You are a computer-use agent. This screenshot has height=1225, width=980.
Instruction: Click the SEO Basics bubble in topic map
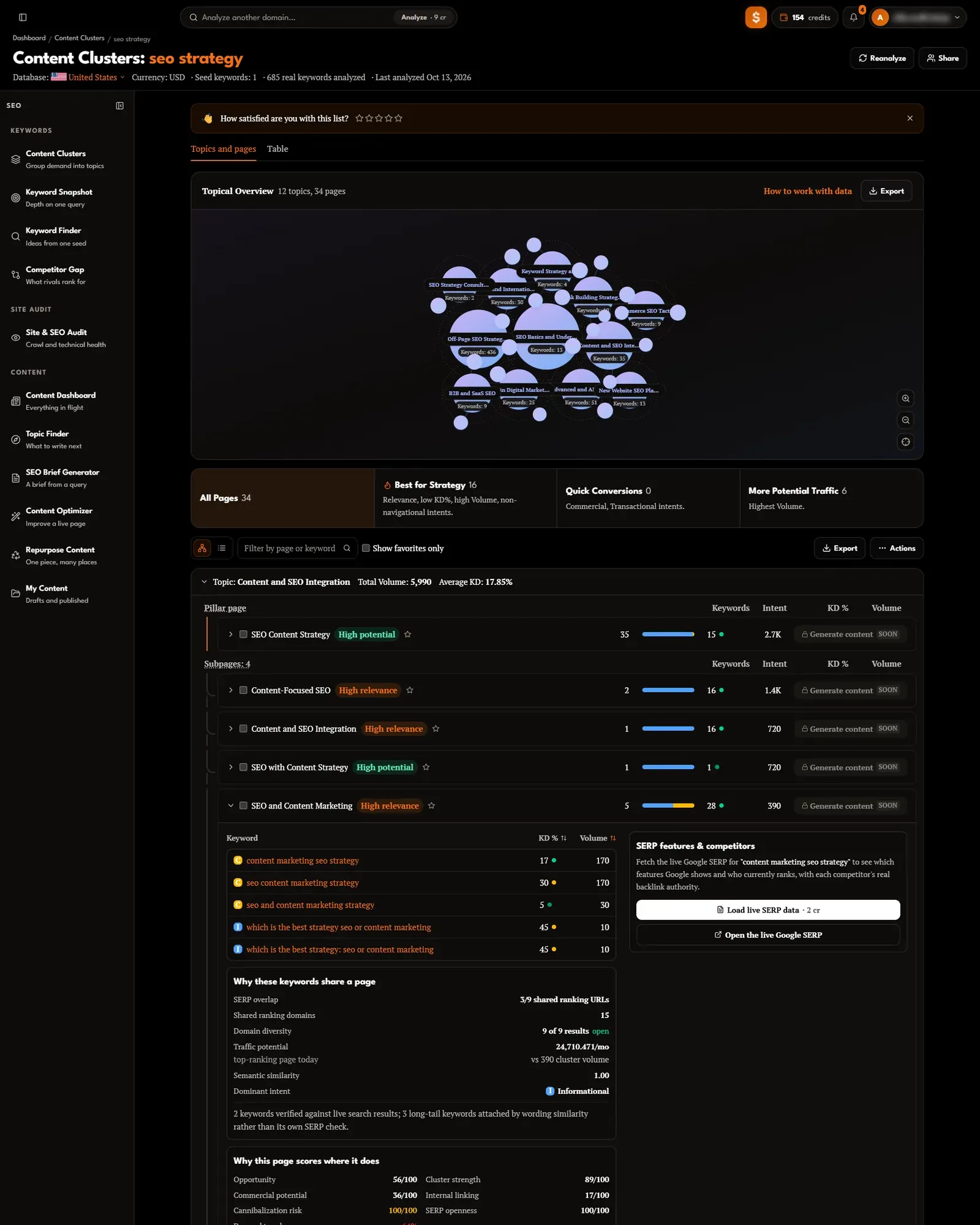[546, 336]
